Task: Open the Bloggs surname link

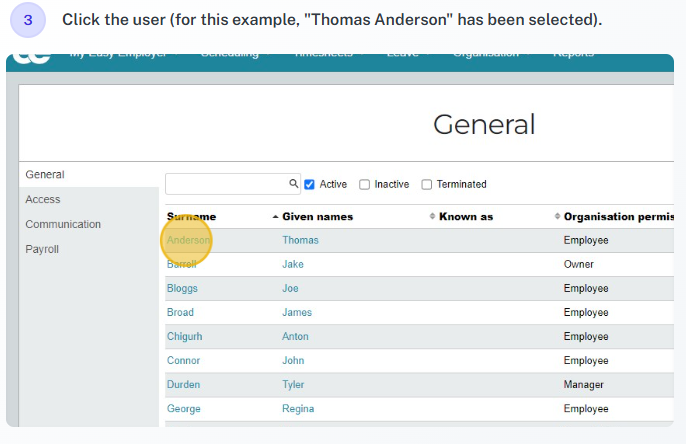Action: pyautogui.click(x=182, y=288)
